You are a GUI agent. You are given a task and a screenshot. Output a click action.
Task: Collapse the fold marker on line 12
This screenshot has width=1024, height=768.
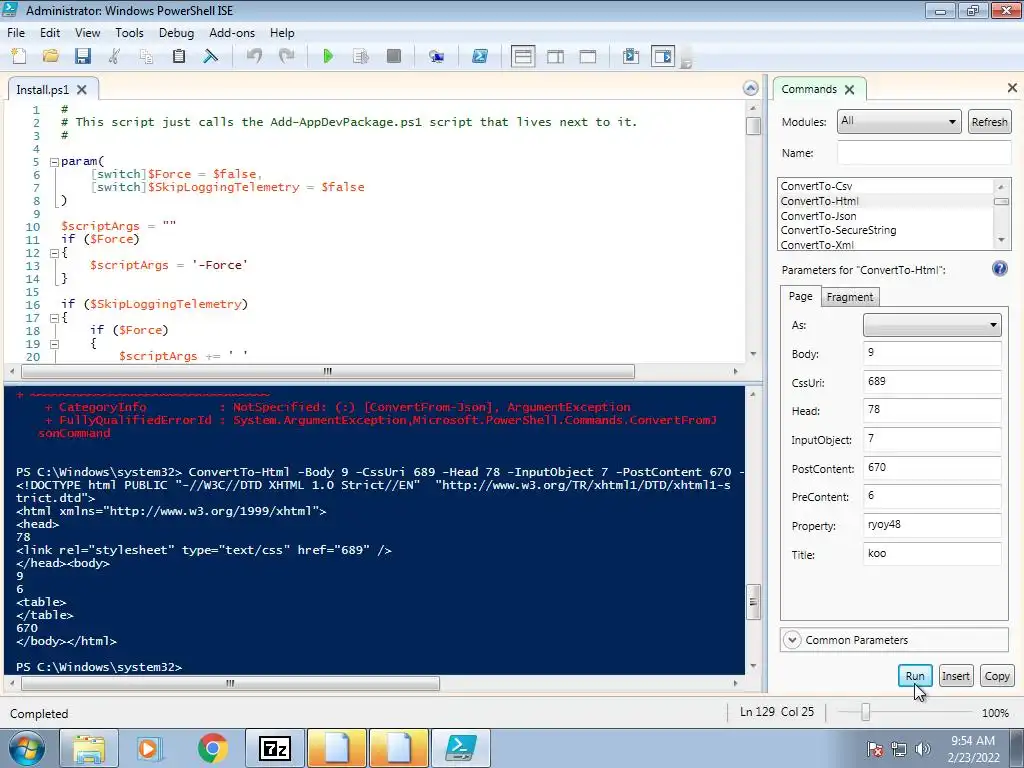point(54,253)
